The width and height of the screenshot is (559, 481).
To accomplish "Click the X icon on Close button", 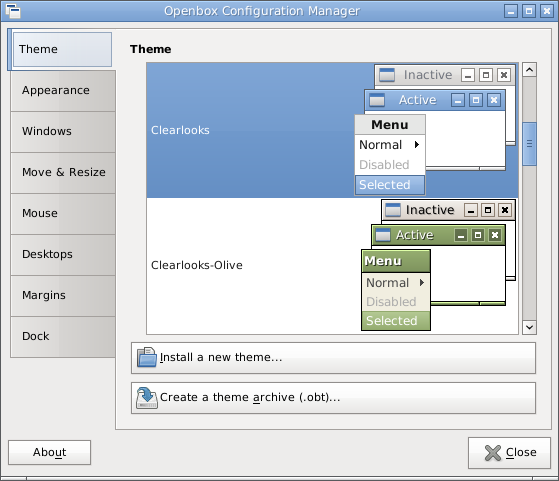I will (x=493, y=453).
